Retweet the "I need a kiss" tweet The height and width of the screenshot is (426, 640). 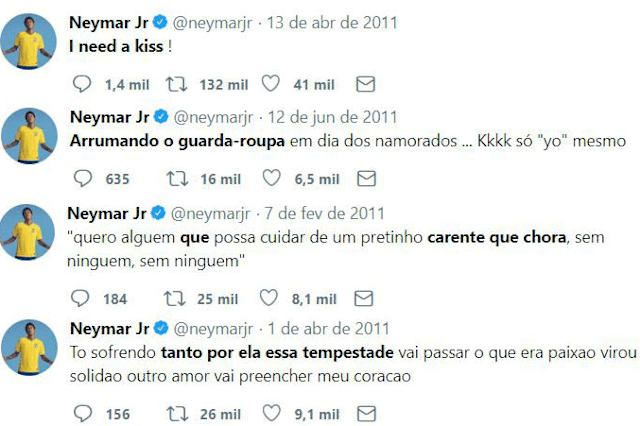tap(176, 84)
